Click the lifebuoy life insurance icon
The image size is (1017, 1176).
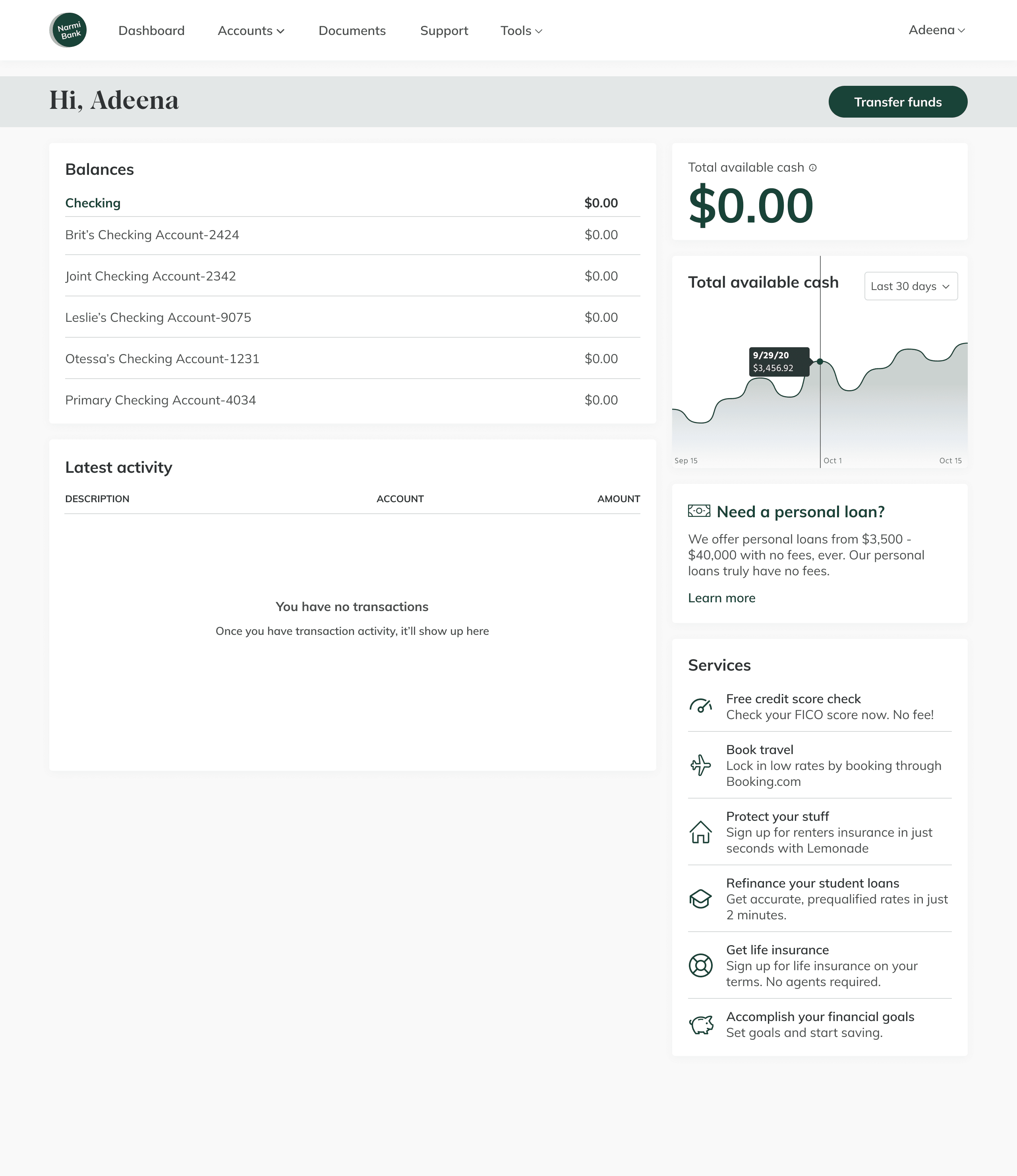coord(700,965)
